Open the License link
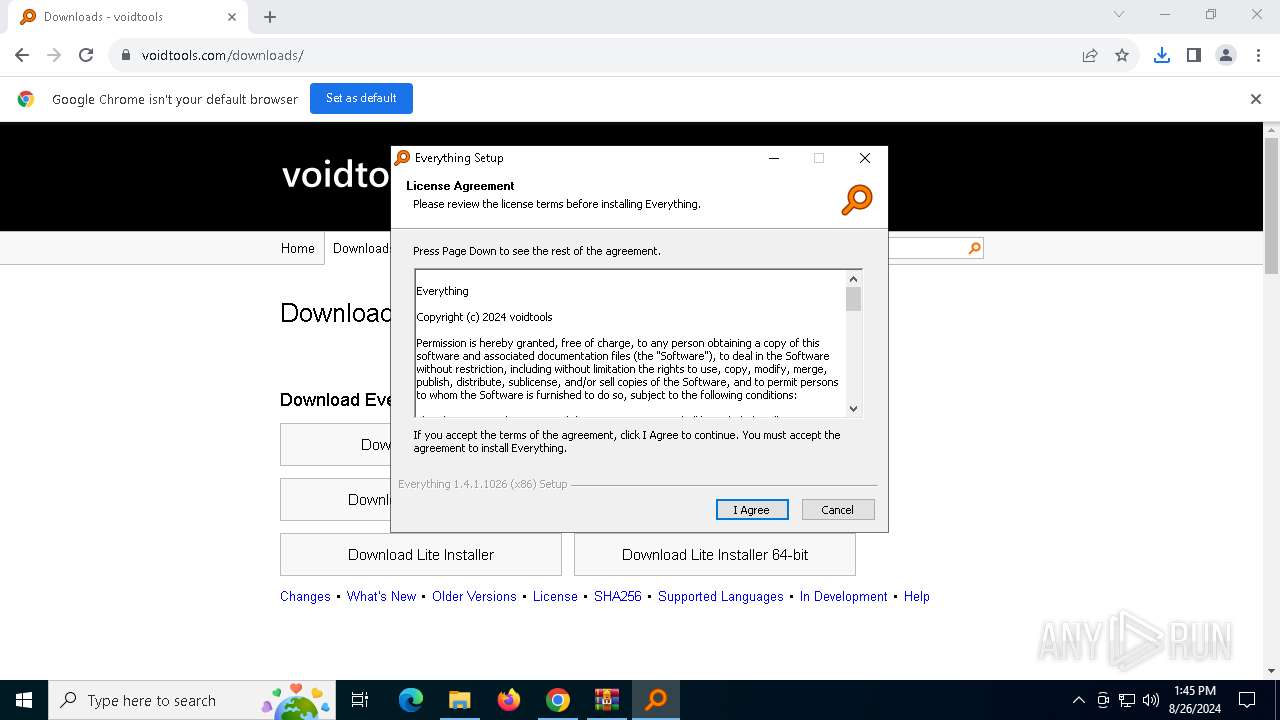Image resolution: width=1280 pixels, height=720 pixels. click(x=555, y=596)
